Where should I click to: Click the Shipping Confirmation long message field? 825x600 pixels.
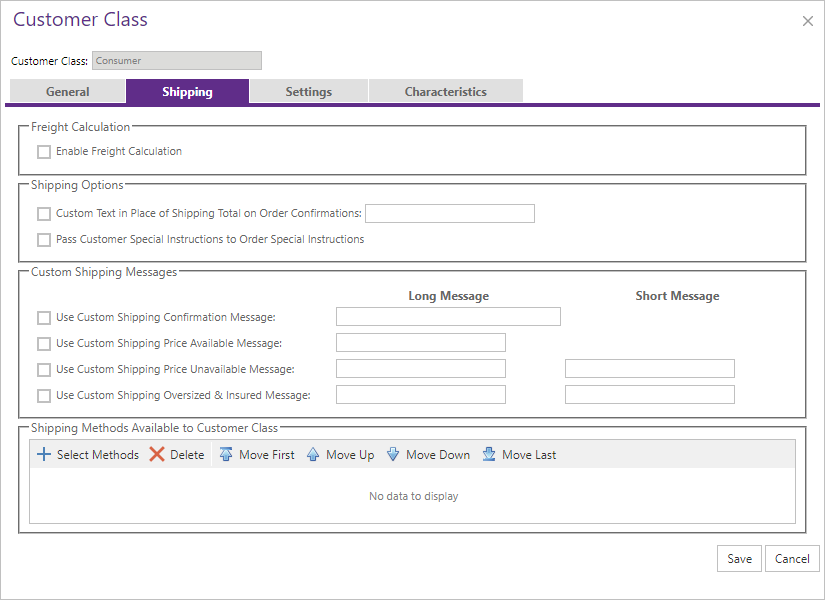click(448, 317)
